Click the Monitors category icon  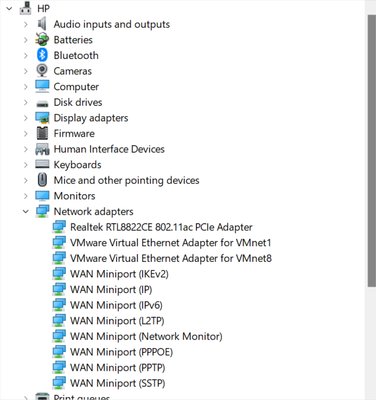(42, 196)
